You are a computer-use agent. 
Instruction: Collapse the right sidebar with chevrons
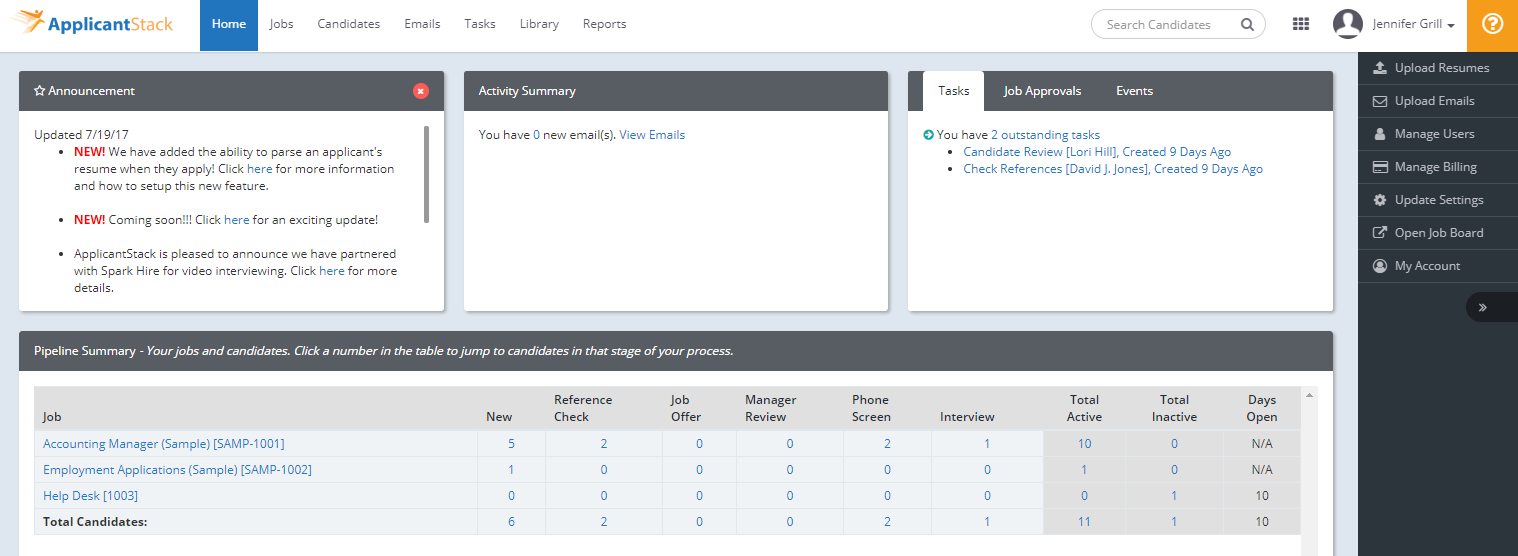(x=1482, y=307)
